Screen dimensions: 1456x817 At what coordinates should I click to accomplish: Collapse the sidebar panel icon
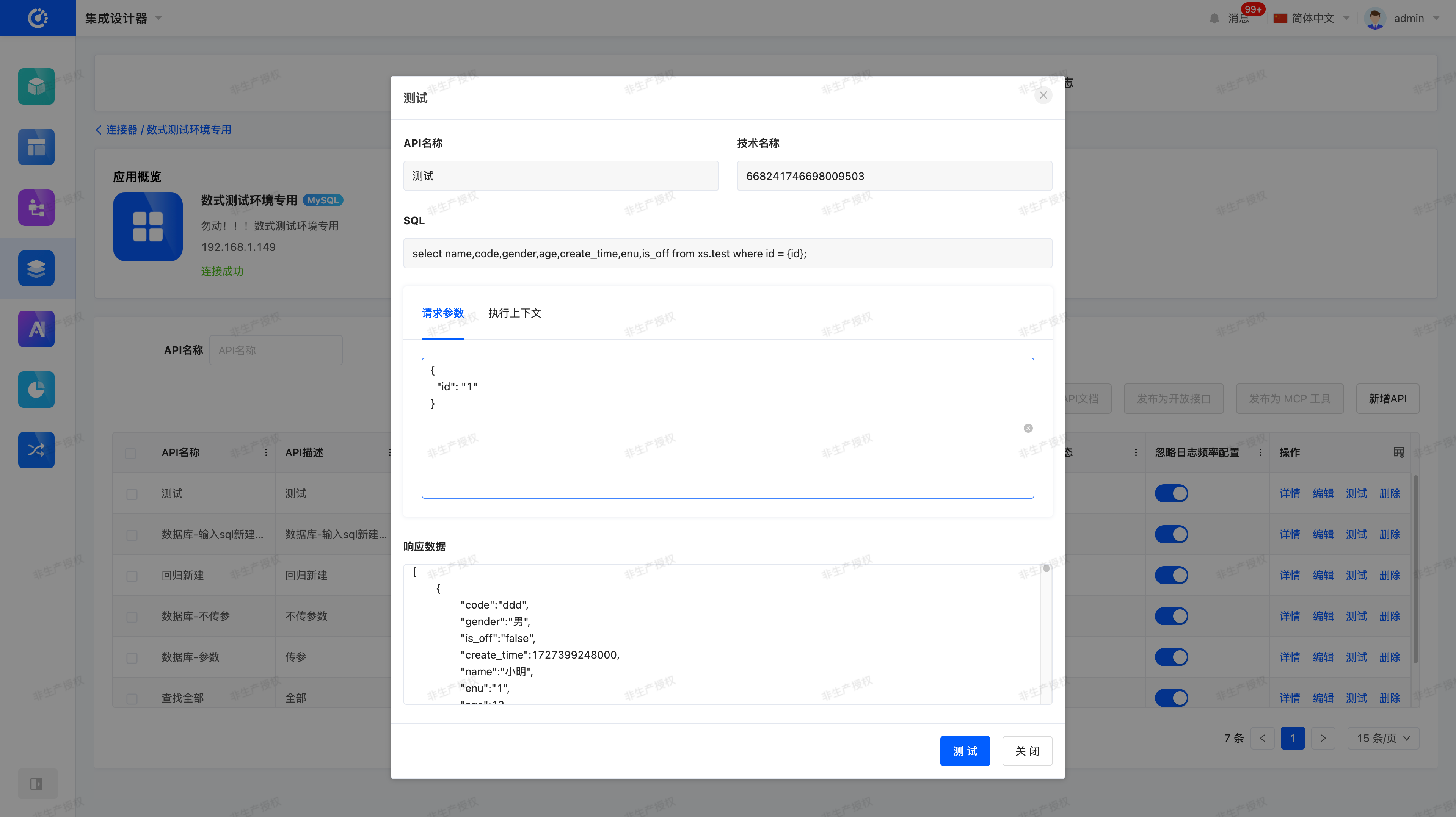pyautogui.click(x=36, y=784)
